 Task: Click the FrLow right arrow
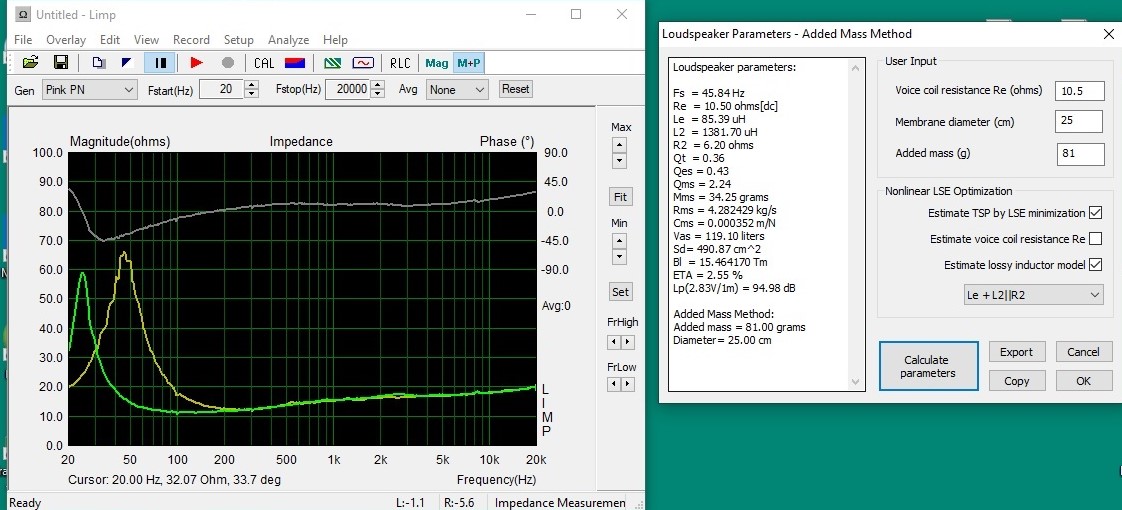[628, 385]
